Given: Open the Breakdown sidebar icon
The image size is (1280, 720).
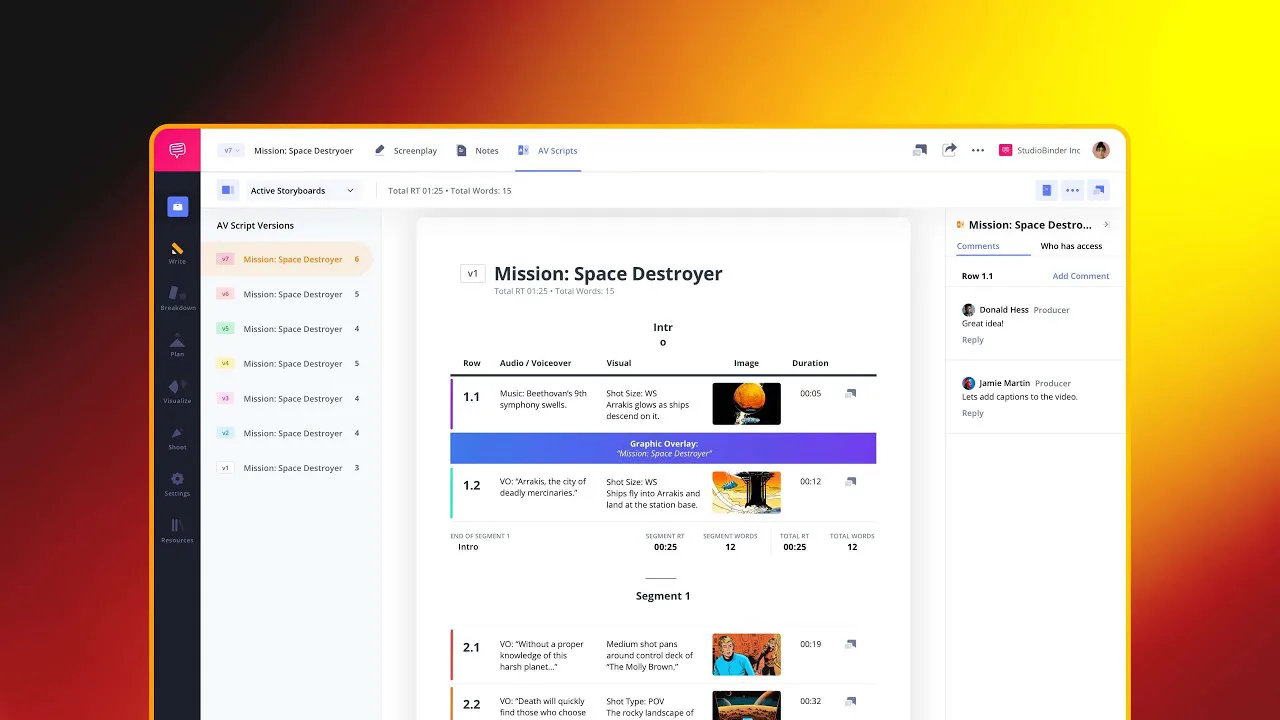Looking at the screenshot, I should pyautogui.click(x=177, y=298).
